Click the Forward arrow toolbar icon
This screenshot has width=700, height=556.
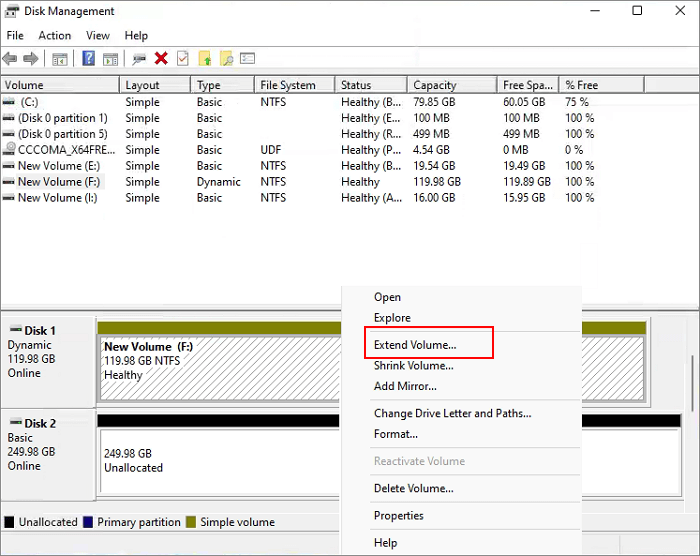pos(31,59)
